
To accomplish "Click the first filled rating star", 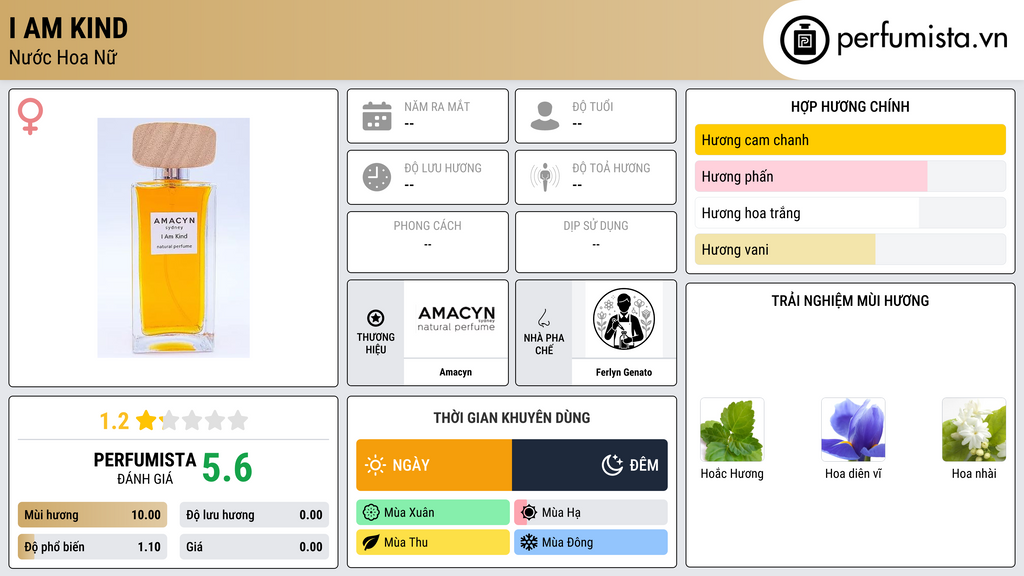I will (146, 420).
